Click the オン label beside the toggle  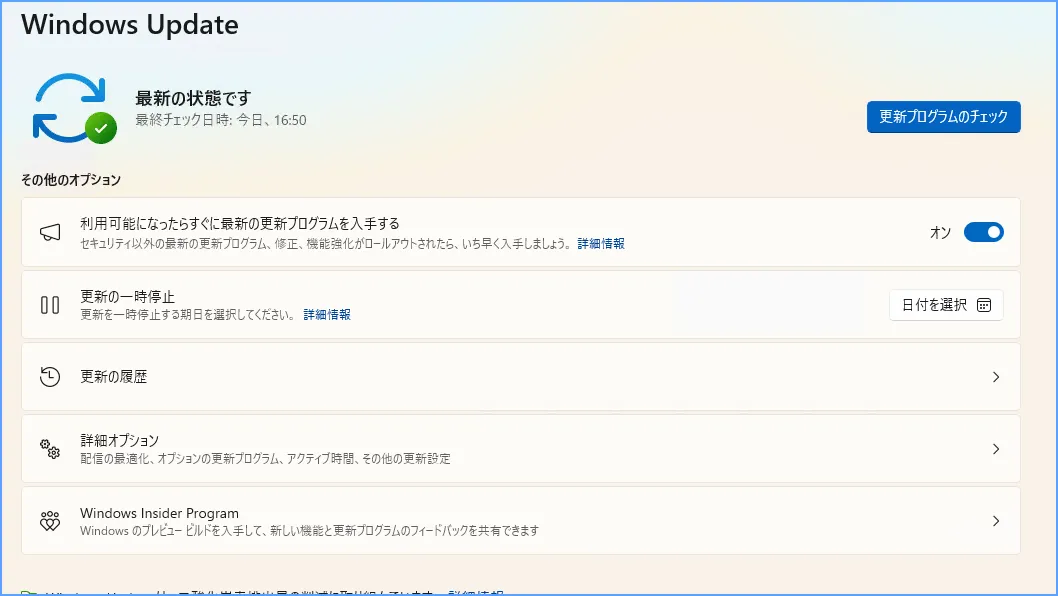[940, 232]
